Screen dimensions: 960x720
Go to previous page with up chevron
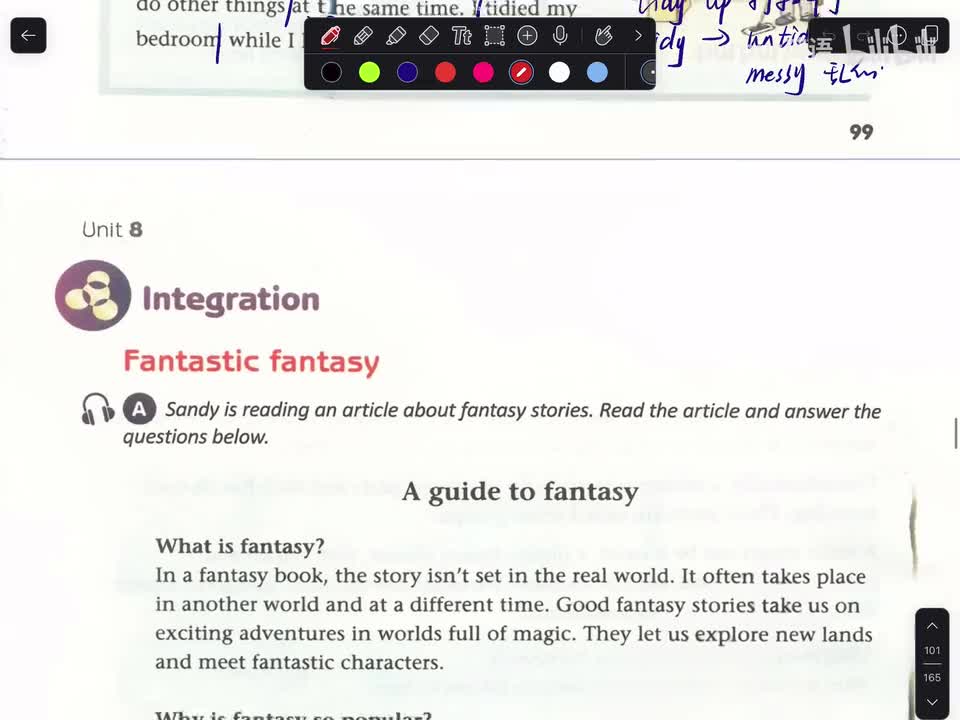pyautogui.click(x=932, y=626)
